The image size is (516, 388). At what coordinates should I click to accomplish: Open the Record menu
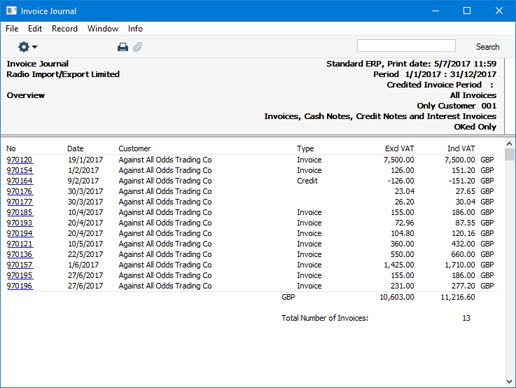point(64,29)
